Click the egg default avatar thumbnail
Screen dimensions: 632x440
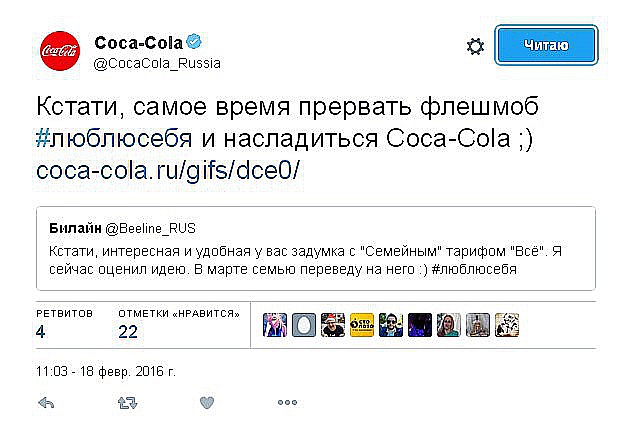[304, 324]
